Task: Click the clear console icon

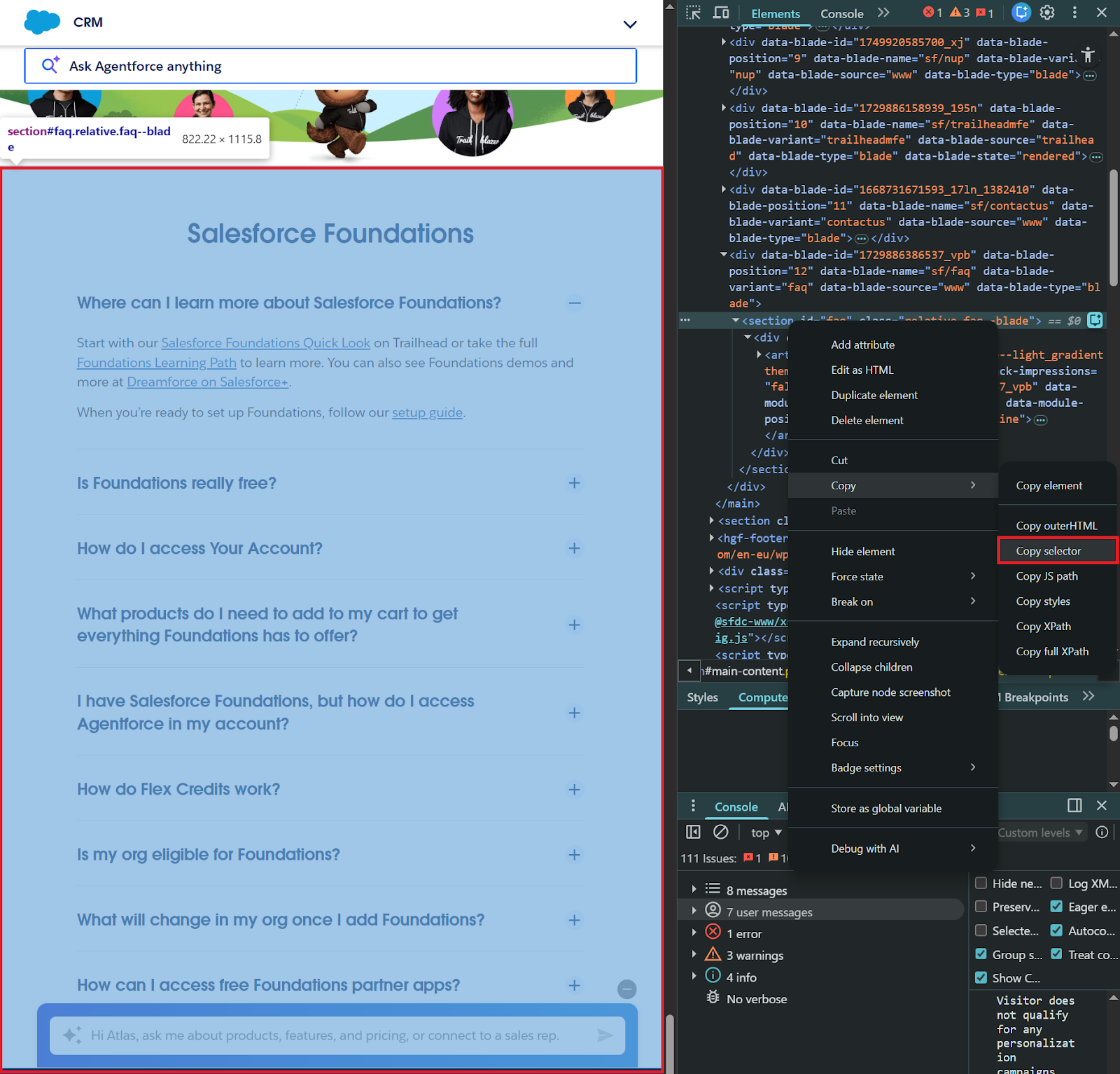Action: (720, 832)
